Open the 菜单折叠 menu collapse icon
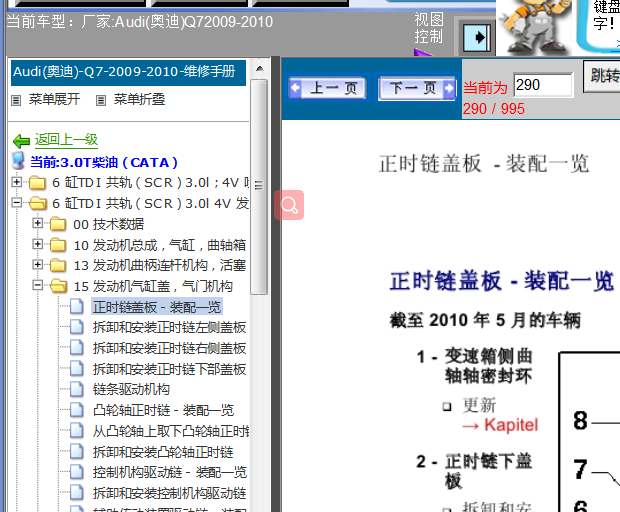 (101, 100)
